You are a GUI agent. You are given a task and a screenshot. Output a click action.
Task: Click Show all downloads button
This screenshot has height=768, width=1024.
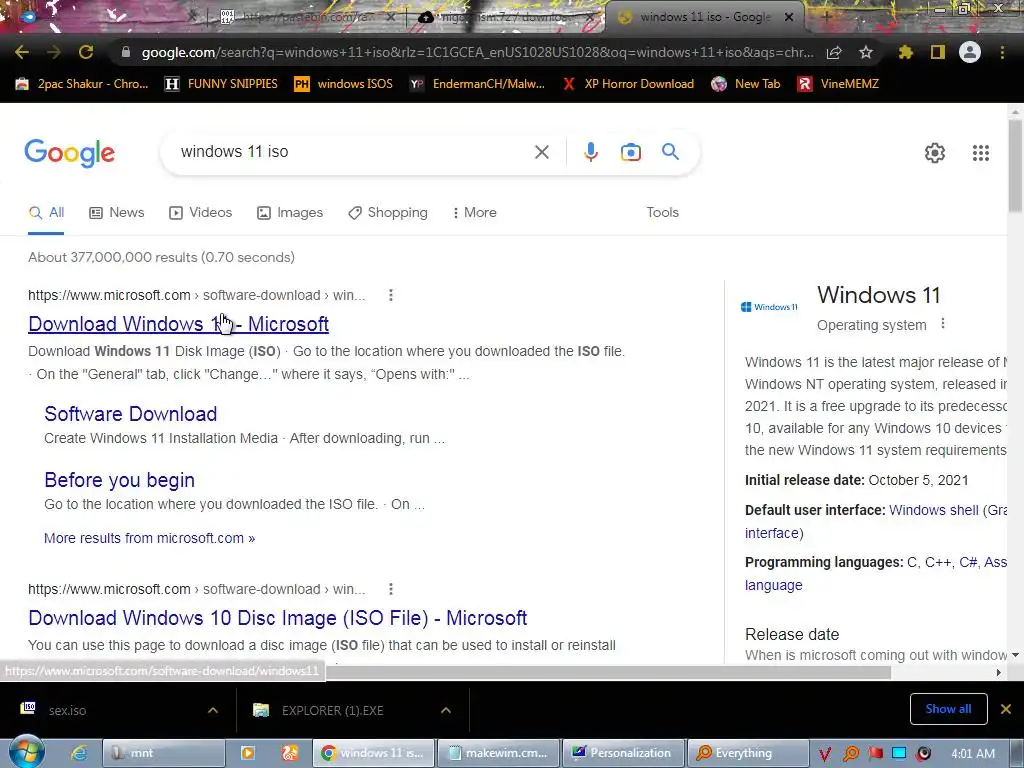[x=948, y=709]
